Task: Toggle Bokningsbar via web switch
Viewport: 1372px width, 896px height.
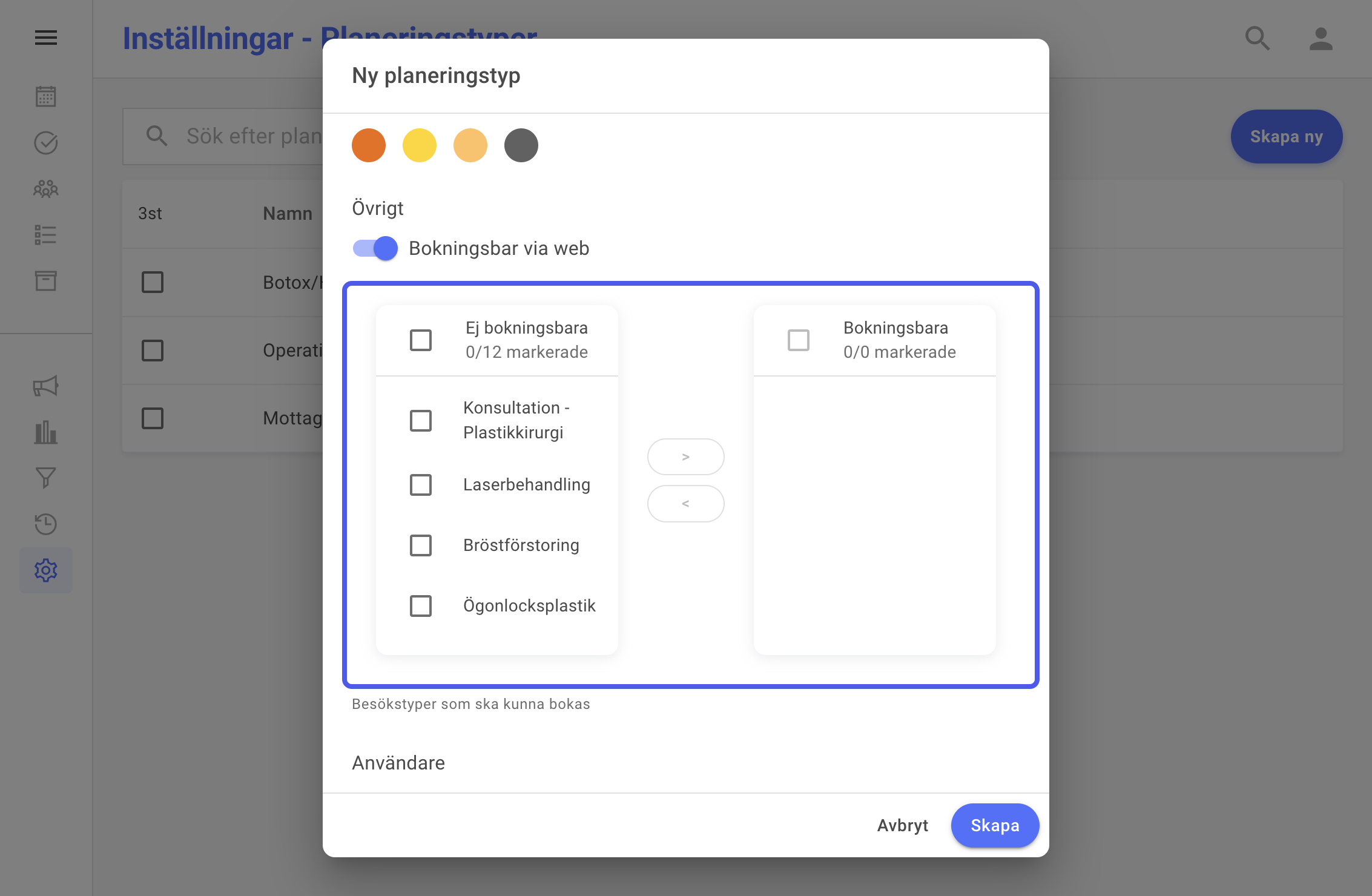Action: [x=375, y=248]
